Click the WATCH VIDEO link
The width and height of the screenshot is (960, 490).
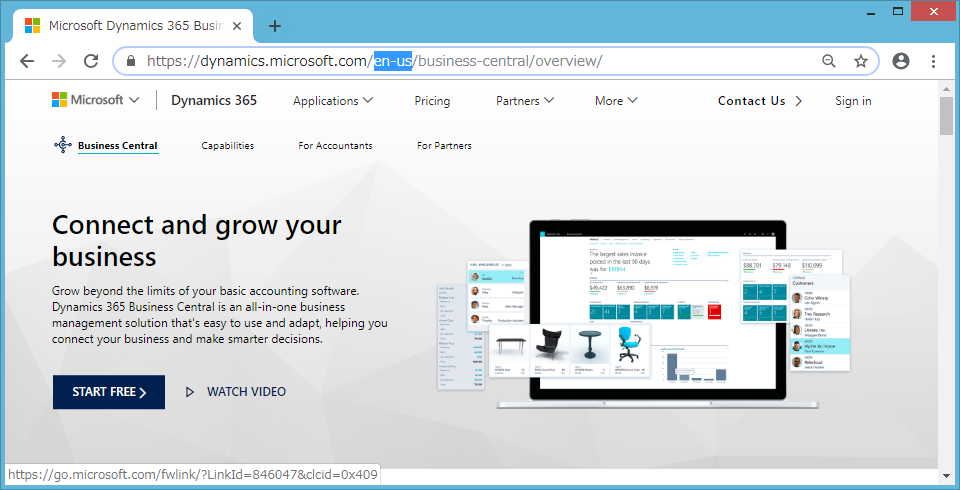coord(246,392)
